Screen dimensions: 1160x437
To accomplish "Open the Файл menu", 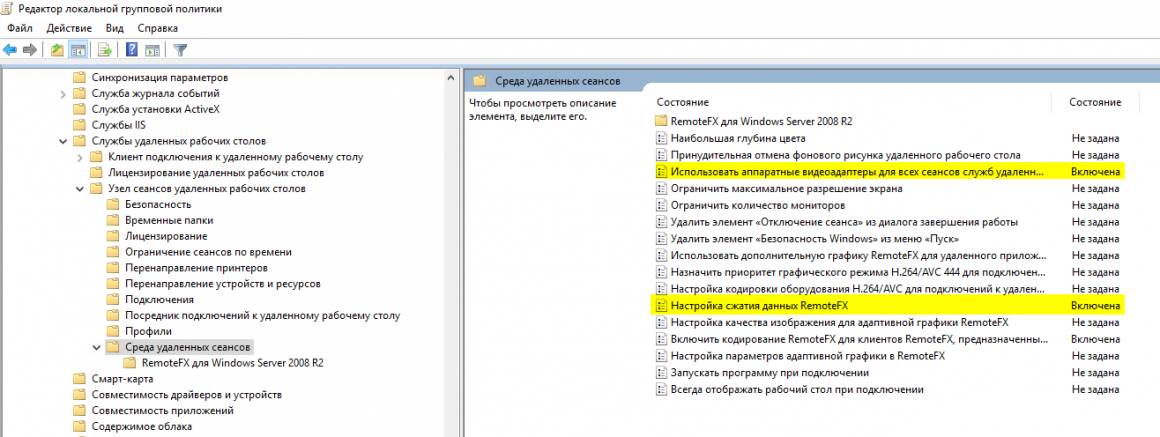I will (x=20, y=28).
